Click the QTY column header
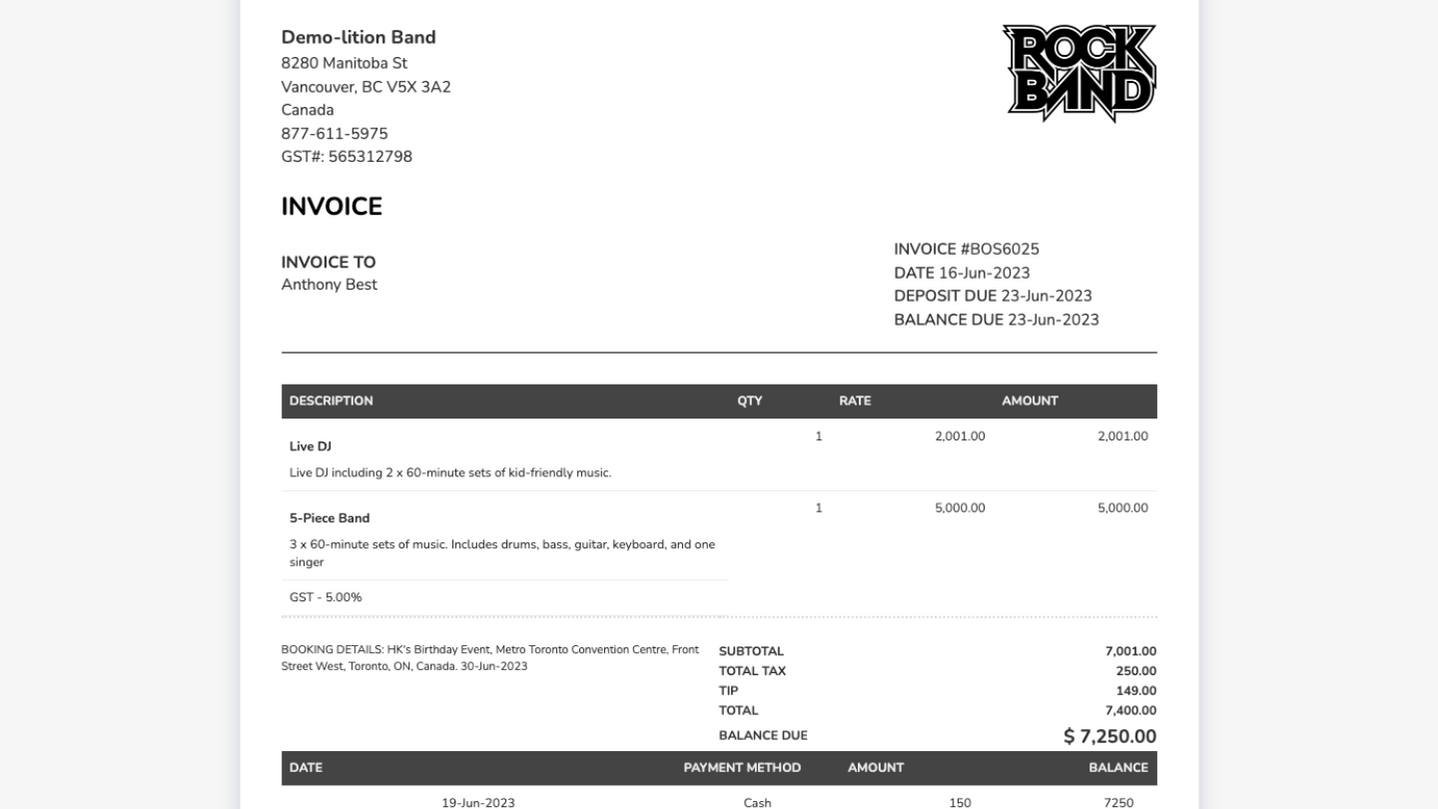 tap(749, 401)
